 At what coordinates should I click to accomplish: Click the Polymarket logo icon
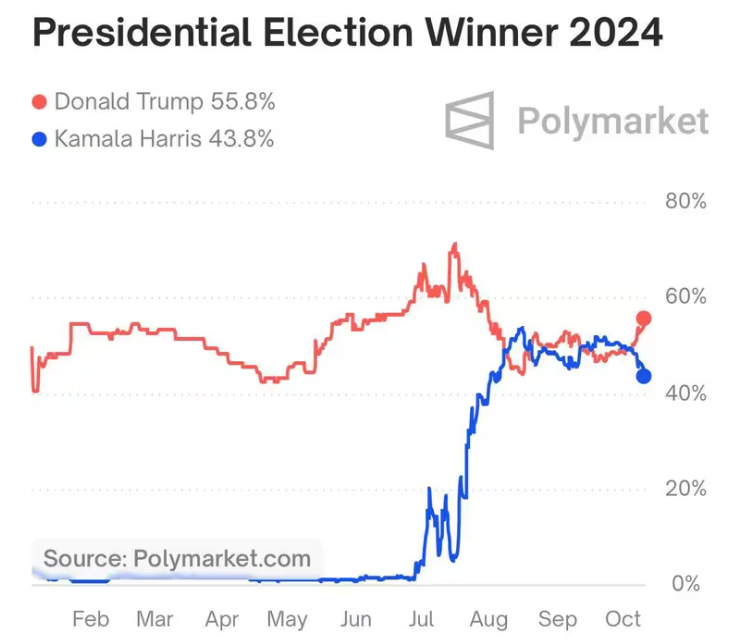click(x=470, y=120)
